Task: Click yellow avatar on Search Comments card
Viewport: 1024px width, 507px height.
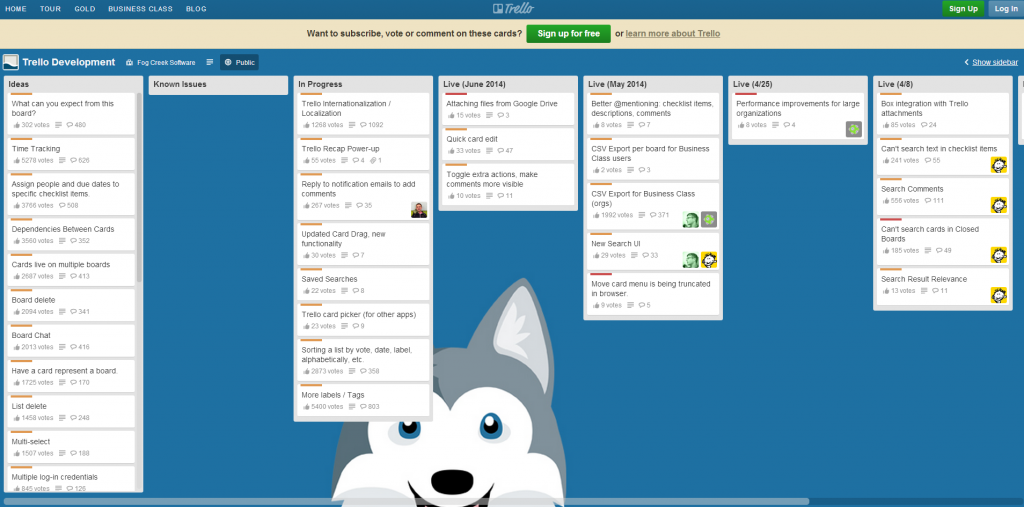Action: point(998,205)
